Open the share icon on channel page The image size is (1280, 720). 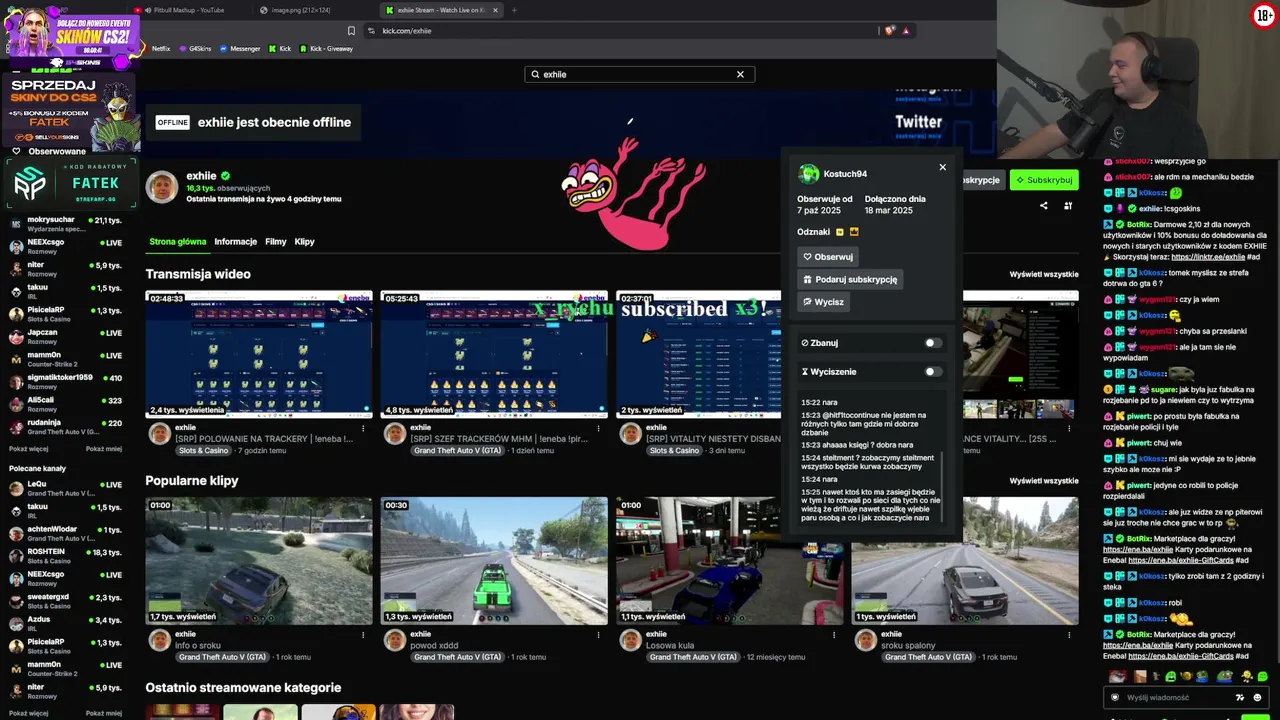[1043, 206]
